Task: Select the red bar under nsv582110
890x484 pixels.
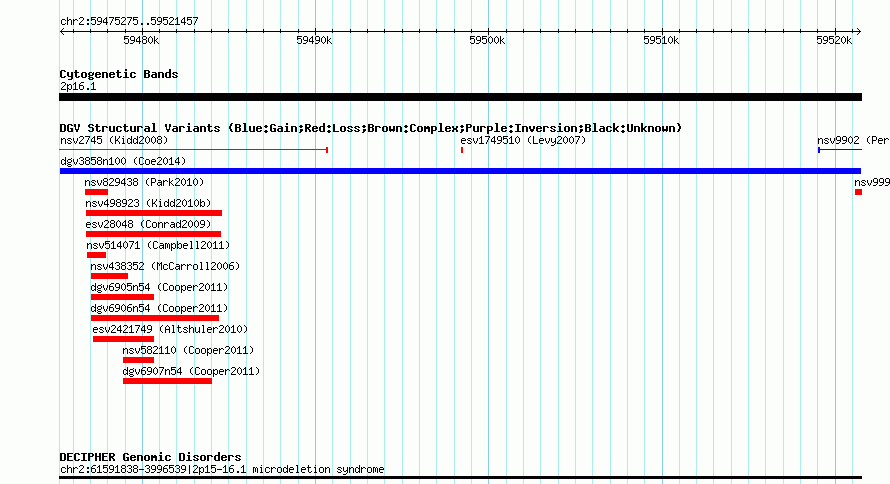Action: pos(138,360)
